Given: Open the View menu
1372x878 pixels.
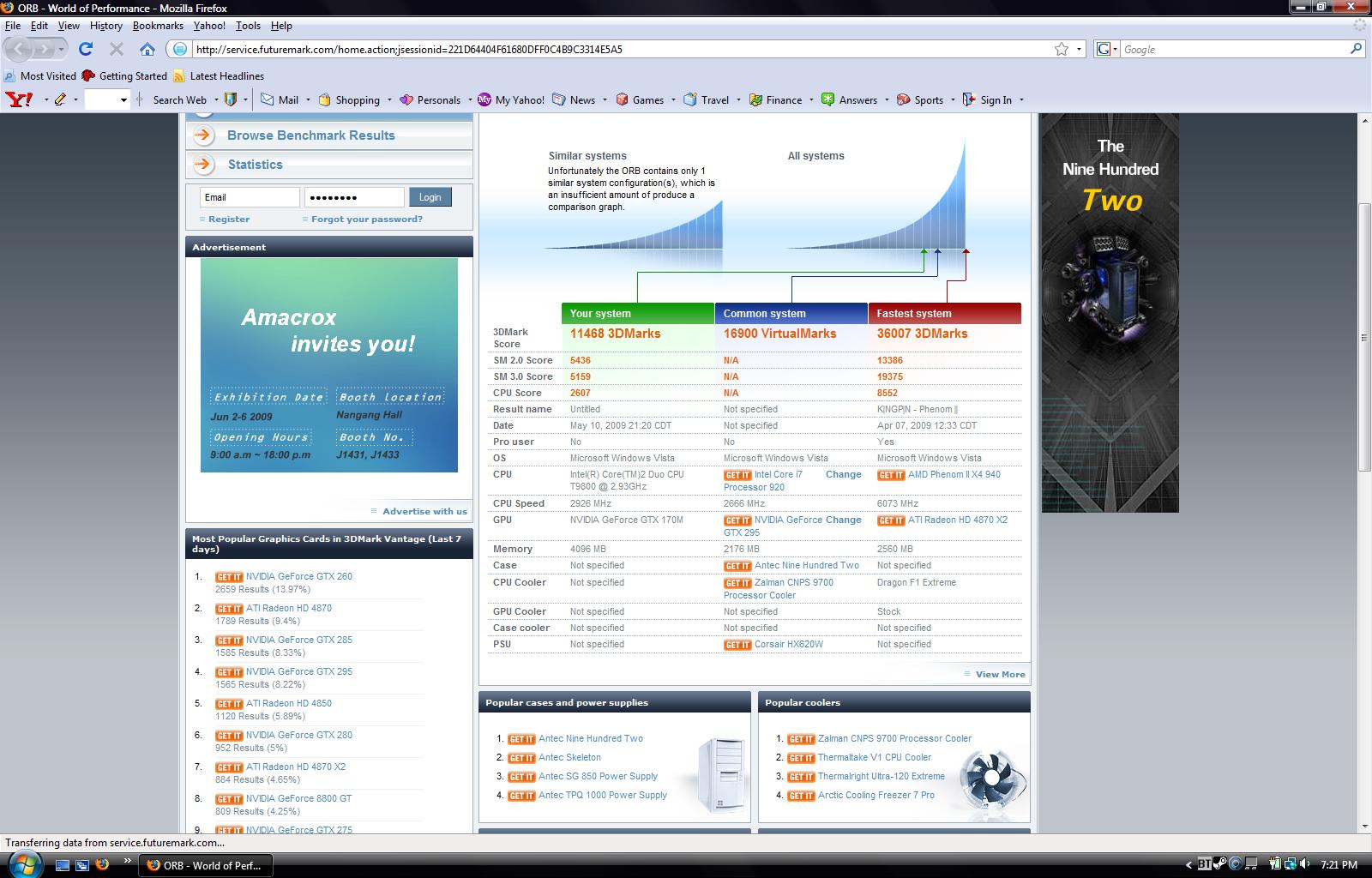Looking at the screenshot, I should (69, 26).
